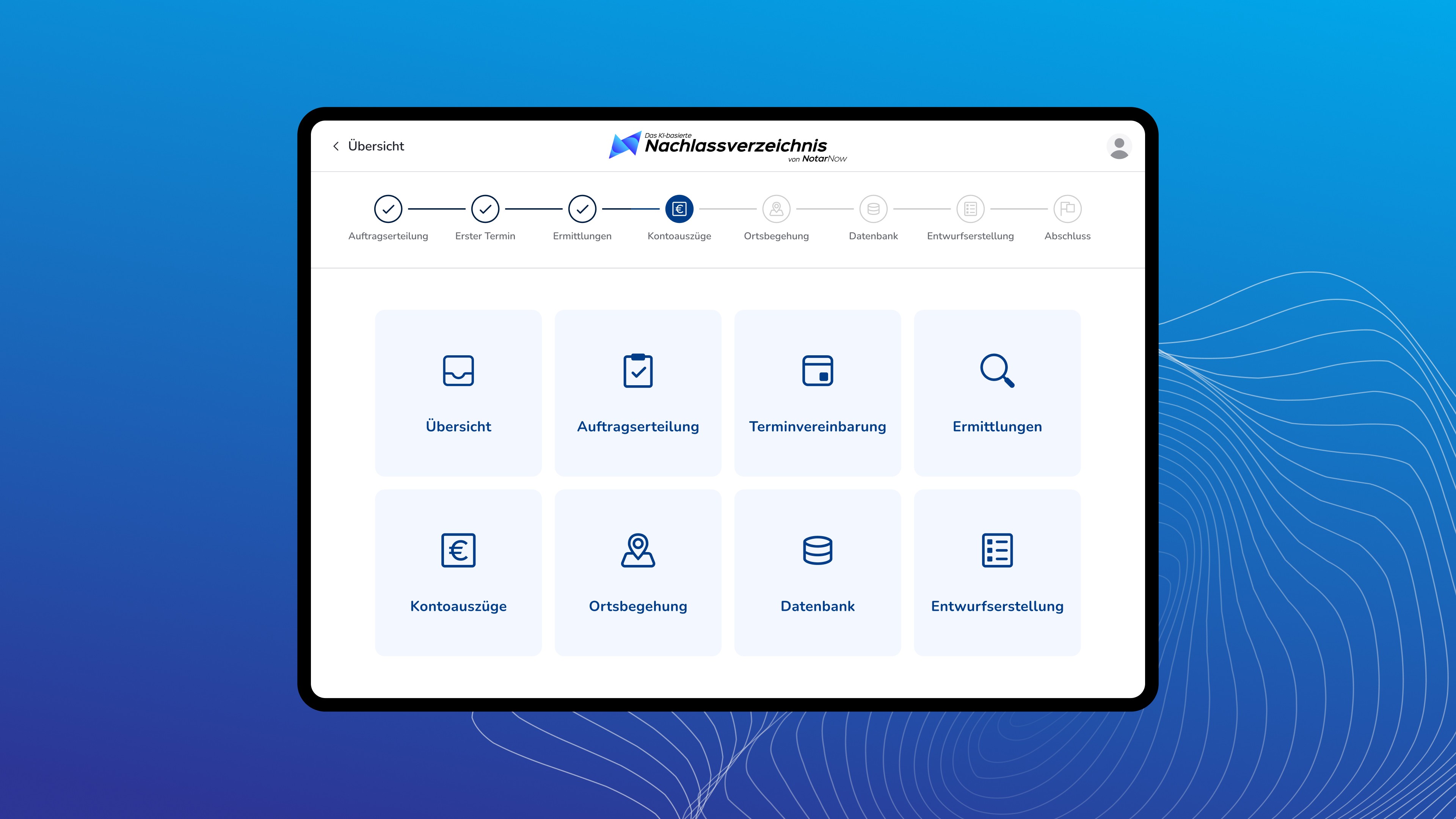Select the completed Erster Termin step

485,209
